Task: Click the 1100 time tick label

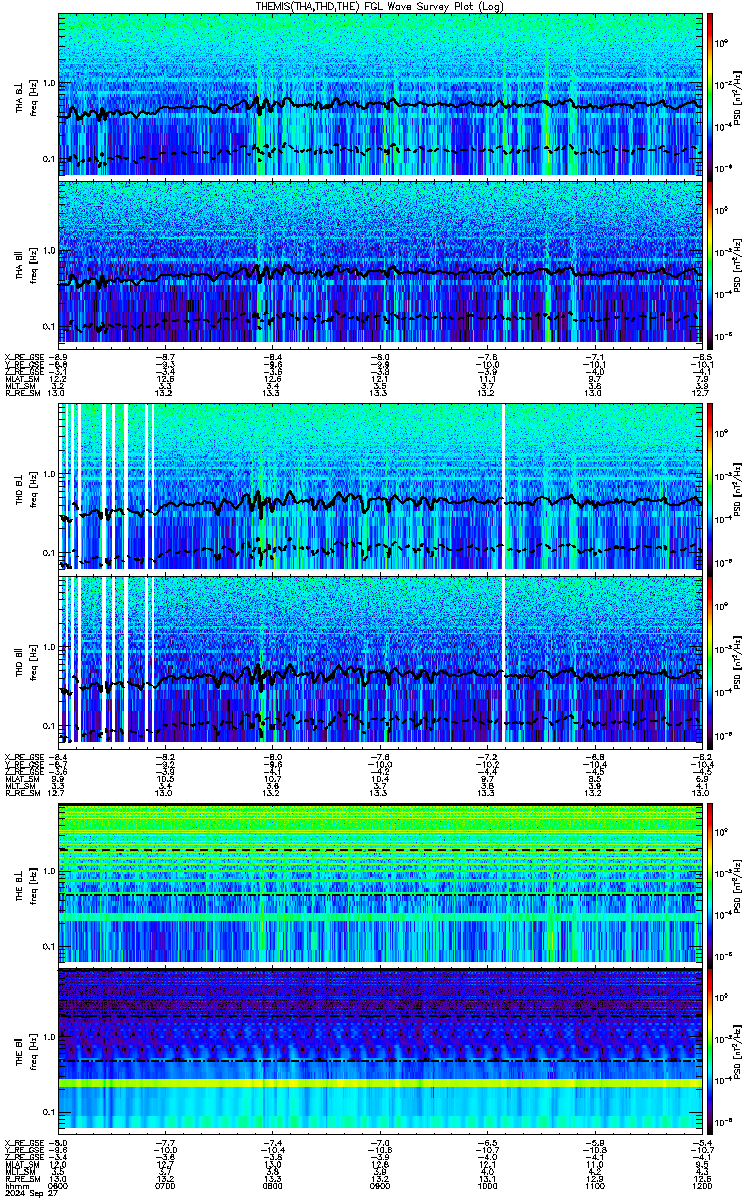Action: coord(593,1184)
